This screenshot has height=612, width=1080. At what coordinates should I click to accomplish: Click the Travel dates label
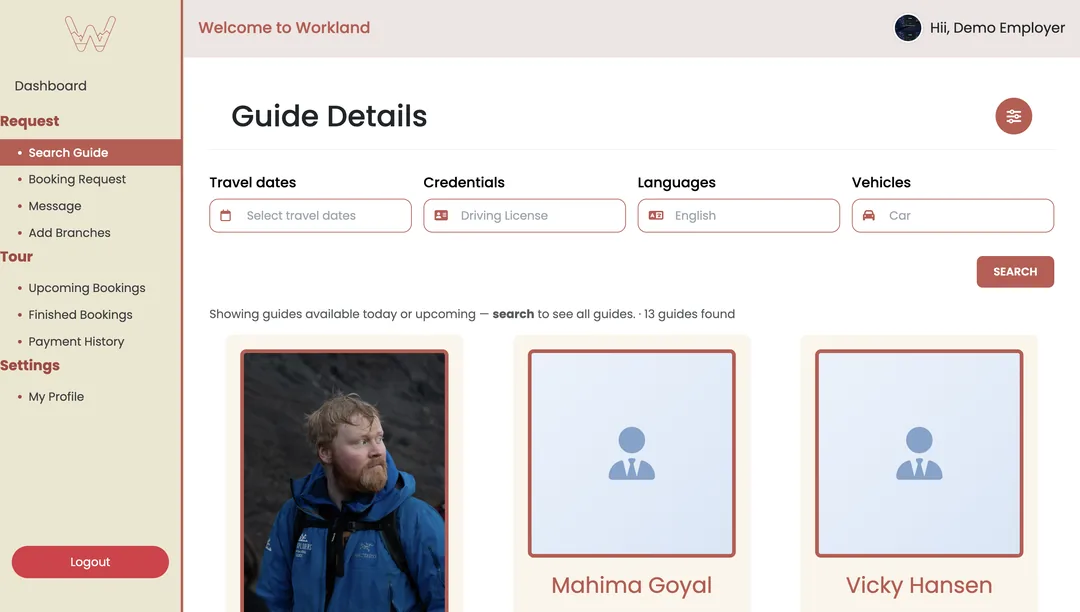click(x=253, y=182)
